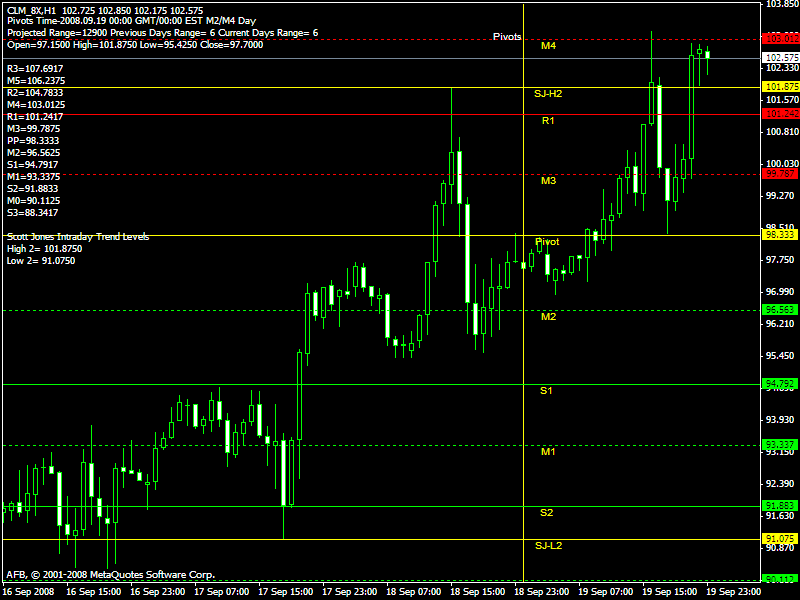Click the 101.875 yellow price tag
The image size is (800, 600).
780,87
